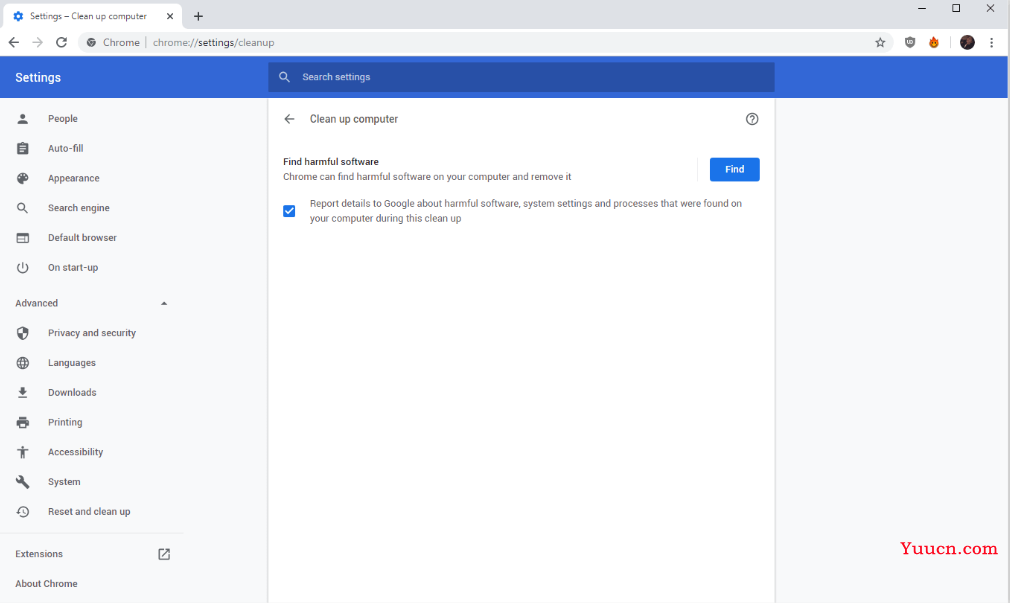
Task: Collapse the Advanced section arrow
Action: click(x=164, y=303)
